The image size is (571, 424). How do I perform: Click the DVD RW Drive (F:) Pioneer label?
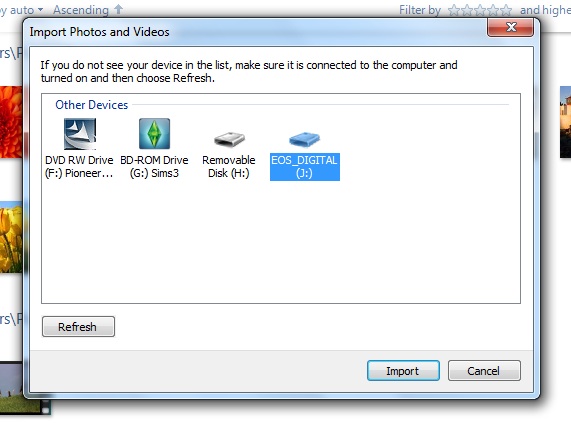[79, 166]
